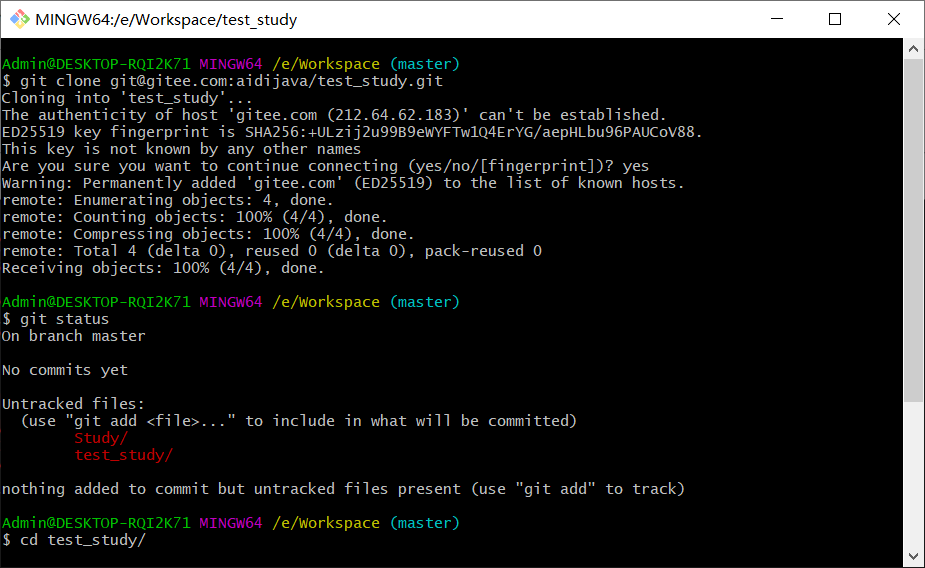This screenshot has width=925, height=568.
Task: Click the first prompt line above 'git clone'
Action: (231, 64)
